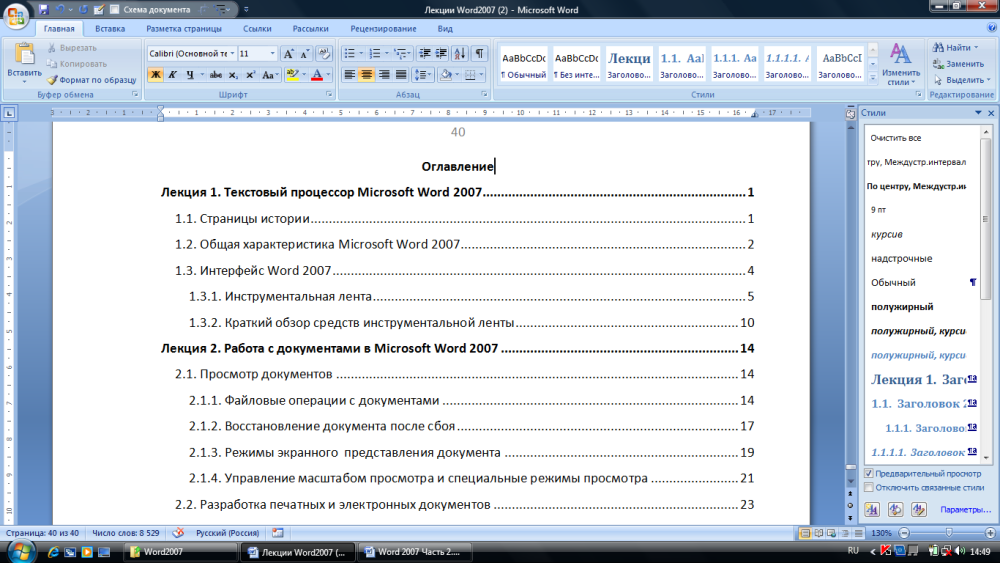Open Вставка ribbon tab
The height and width of the screenshot is (563, 1000).
pos(110,29)
